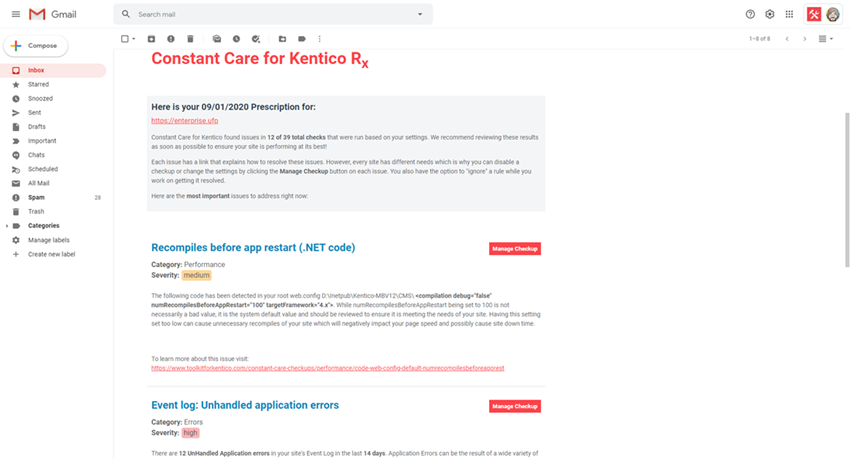
Task: Click the search magnifier icon
Action: [126, 14]
